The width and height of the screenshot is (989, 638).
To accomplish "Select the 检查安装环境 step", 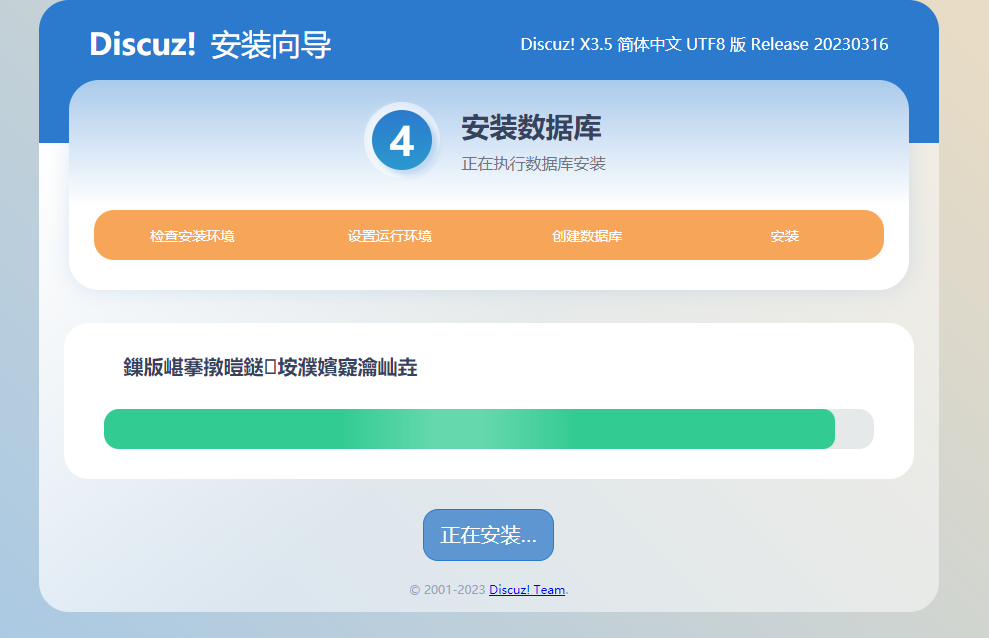I will 192,236.
